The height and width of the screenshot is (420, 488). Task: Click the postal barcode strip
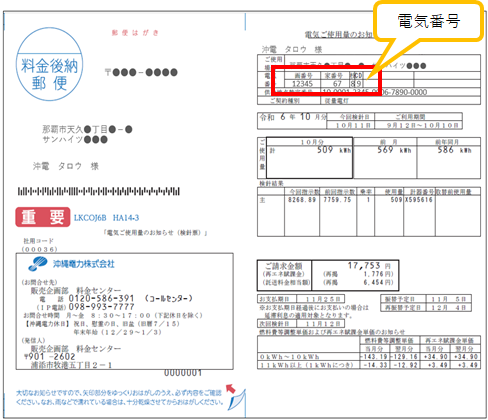coord(99,191)
